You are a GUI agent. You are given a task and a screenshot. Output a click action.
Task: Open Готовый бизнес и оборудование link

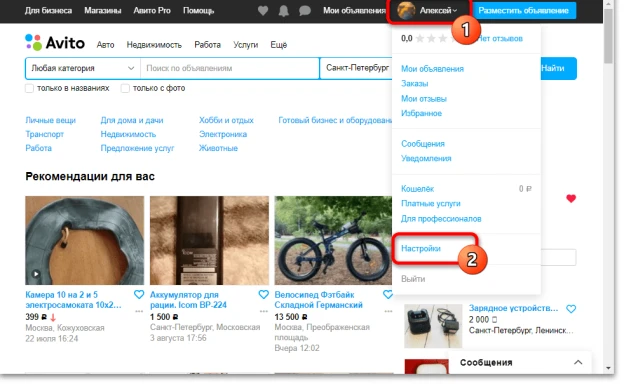335,120
